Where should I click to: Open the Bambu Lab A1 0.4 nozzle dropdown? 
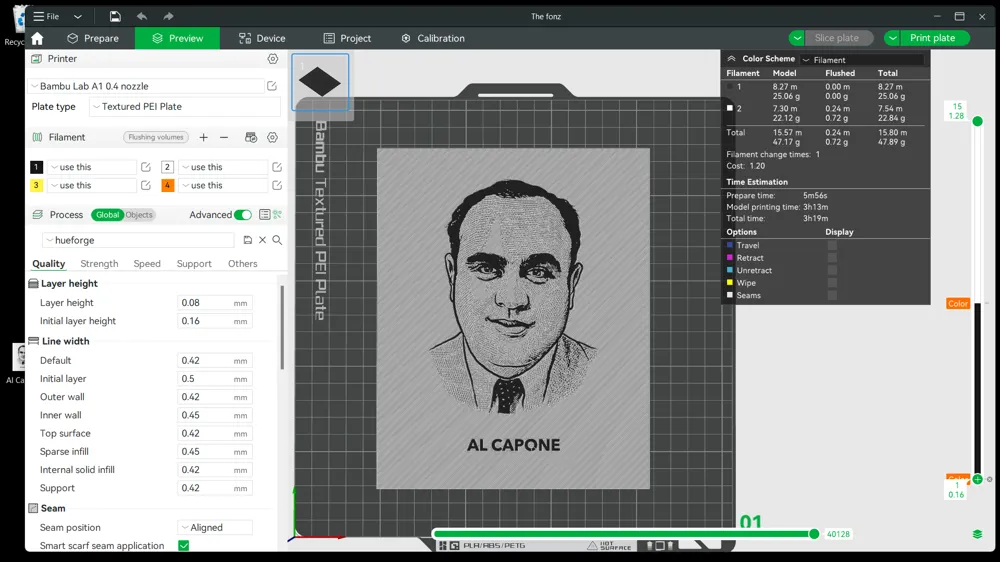pyautogui.click(x=146, y=86)
